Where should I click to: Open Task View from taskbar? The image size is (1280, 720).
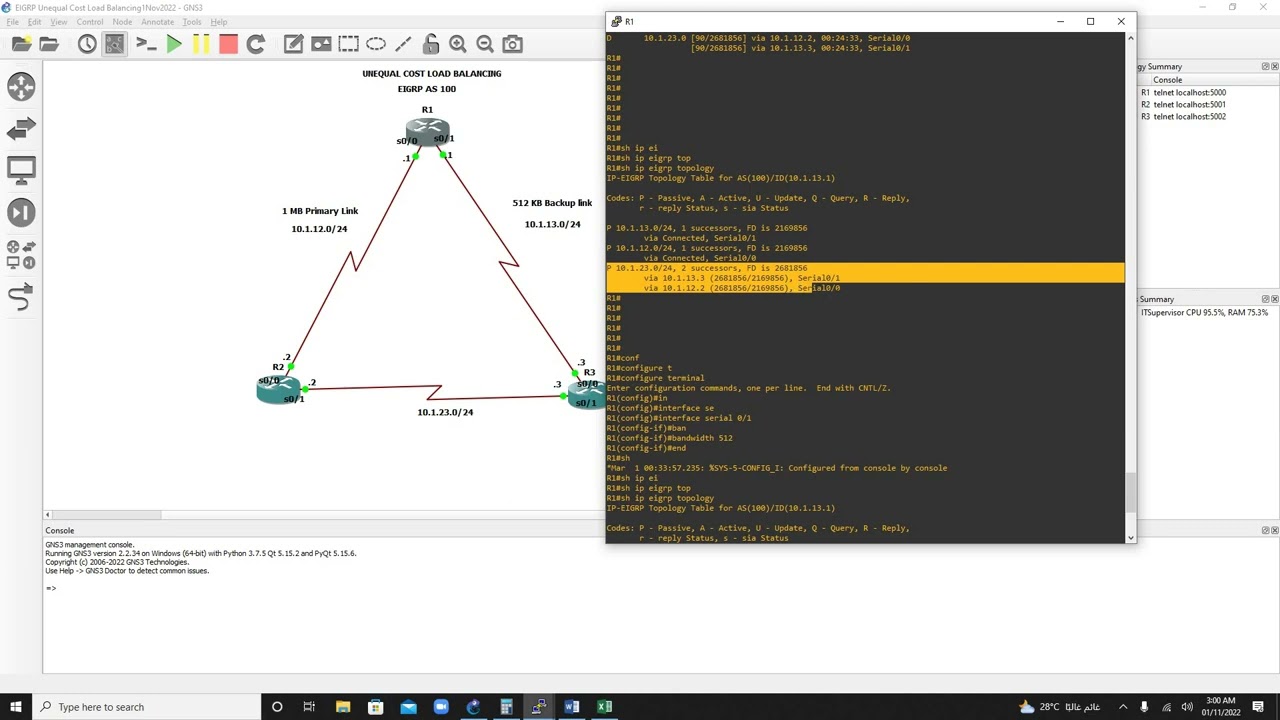point(309,707)
